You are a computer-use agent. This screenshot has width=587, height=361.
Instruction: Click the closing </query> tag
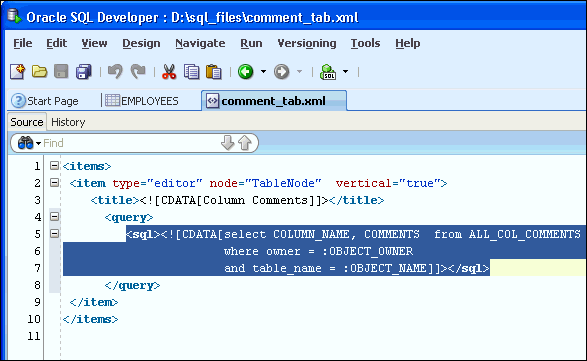point(132,285)
